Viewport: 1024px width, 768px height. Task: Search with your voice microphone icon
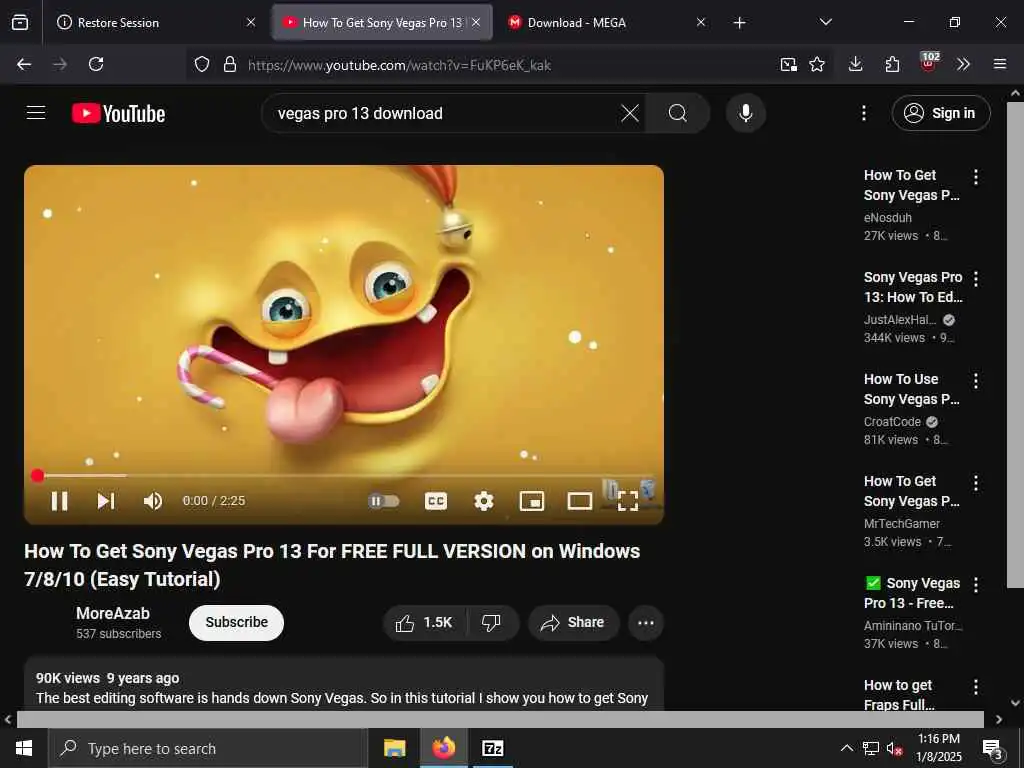[746, 114]
